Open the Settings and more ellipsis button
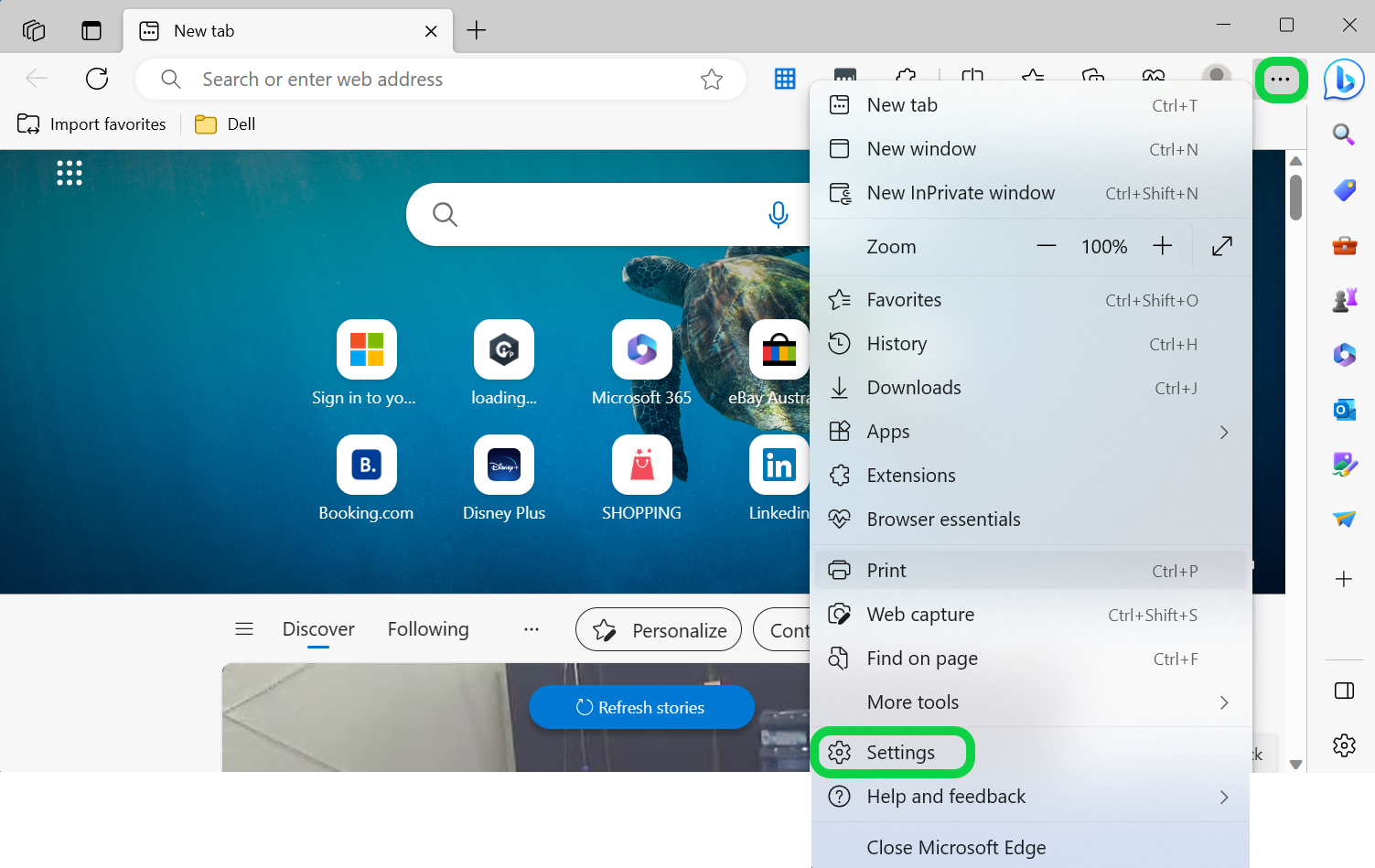1375x868 pixels. [1280, 80]
